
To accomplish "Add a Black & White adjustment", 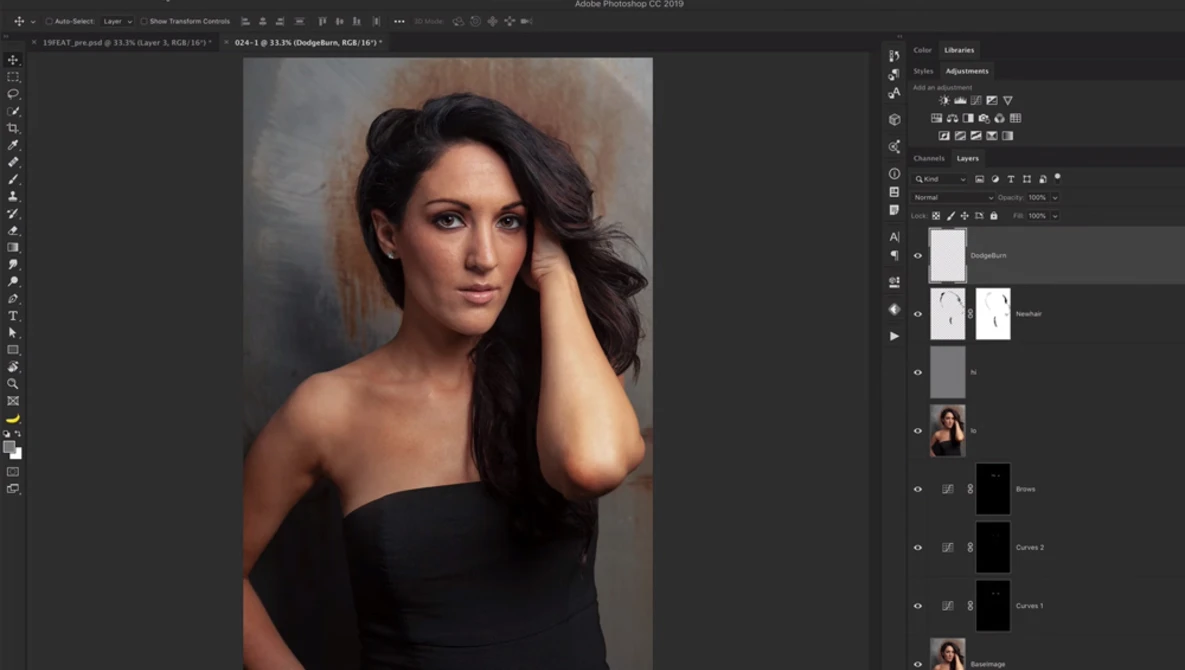I will [x=968, y=119].
